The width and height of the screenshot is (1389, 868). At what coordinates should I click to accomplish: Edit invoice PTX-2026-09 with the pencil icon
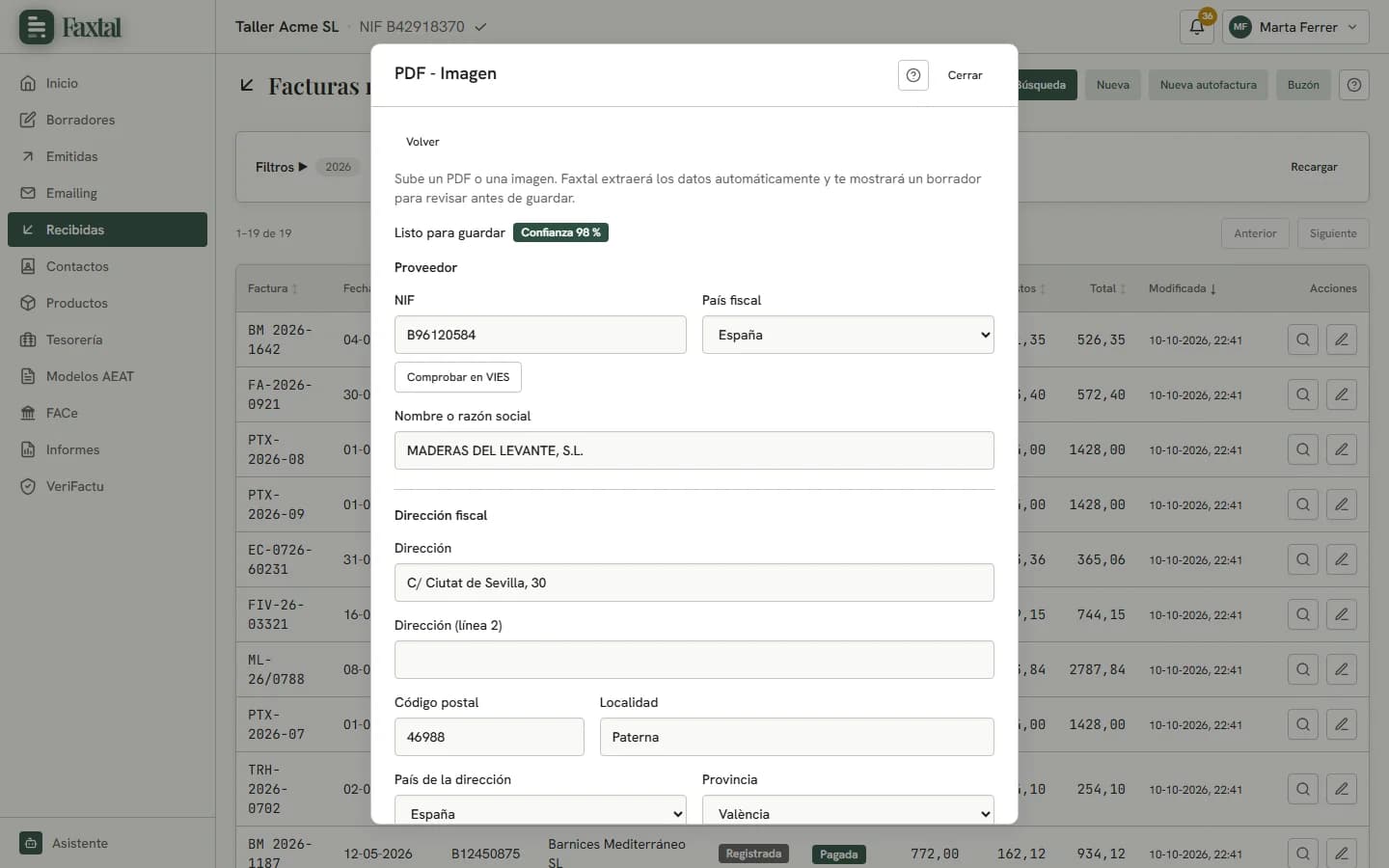(x=1342, y=504)
